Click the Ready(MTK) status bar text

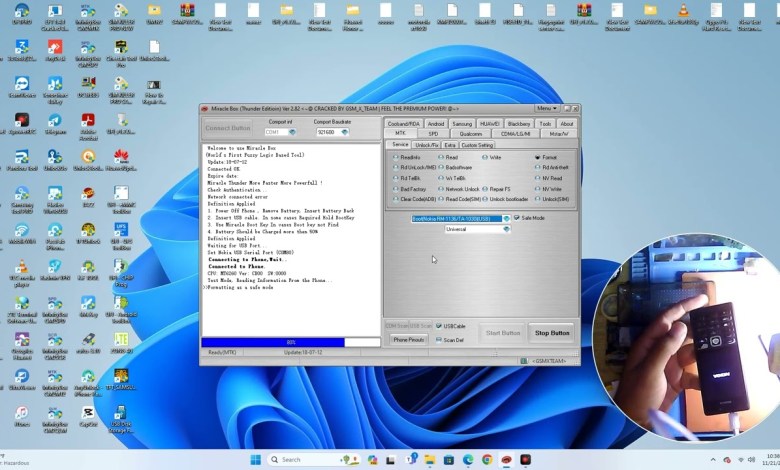222,352
